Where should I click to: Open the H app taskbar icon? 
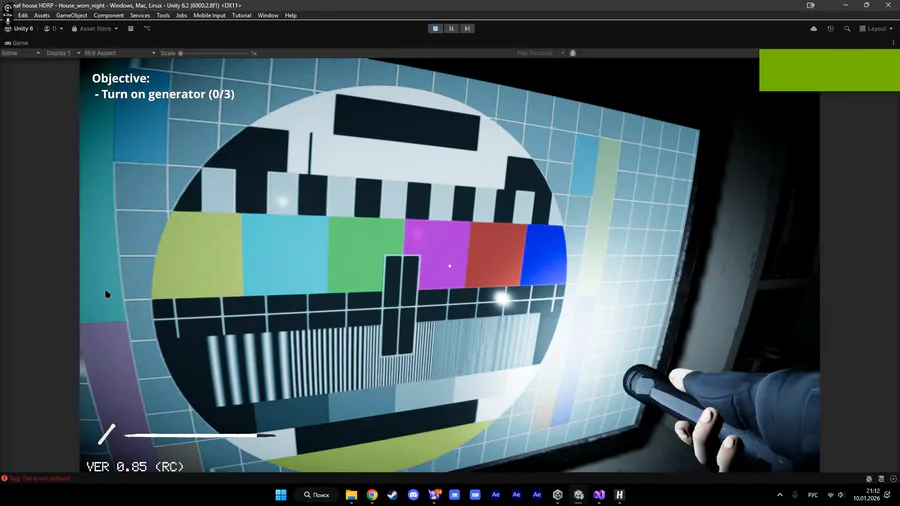click(619, 495)
